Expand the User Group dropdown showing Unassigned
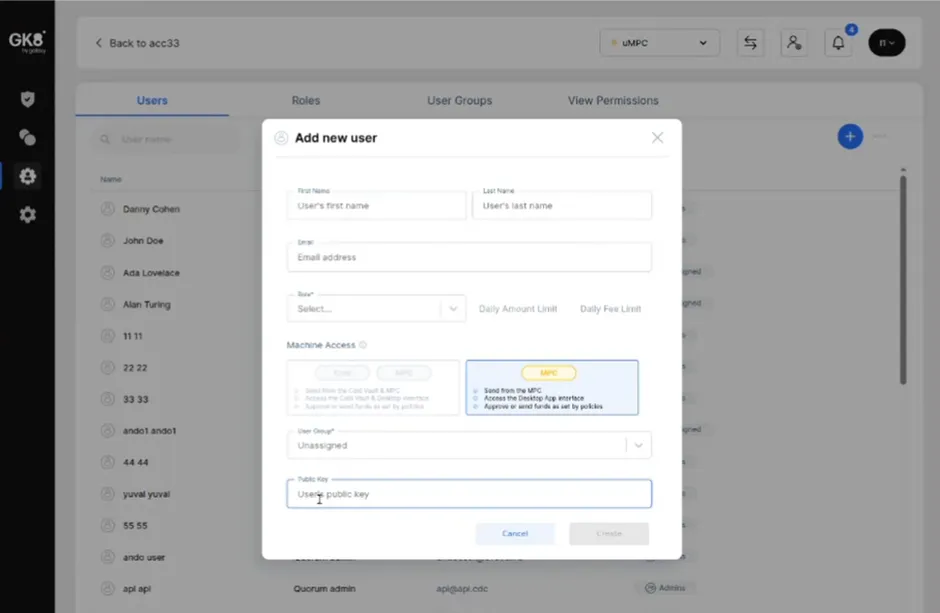 469,445
